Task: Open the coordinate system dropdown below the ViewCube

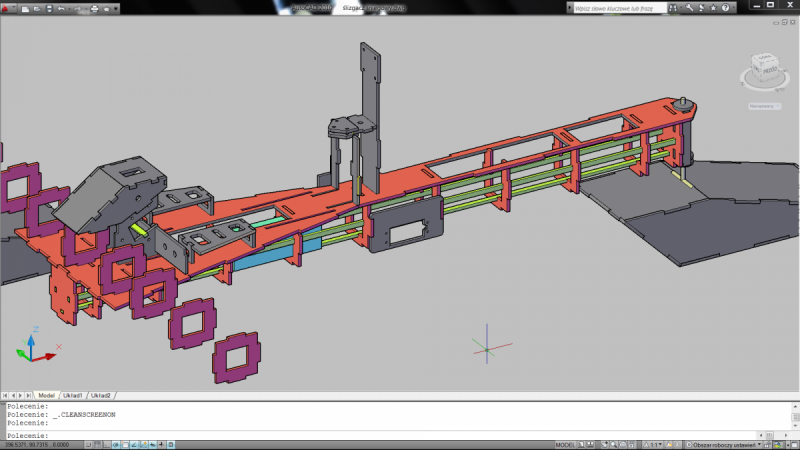Action: coord(767,104)
